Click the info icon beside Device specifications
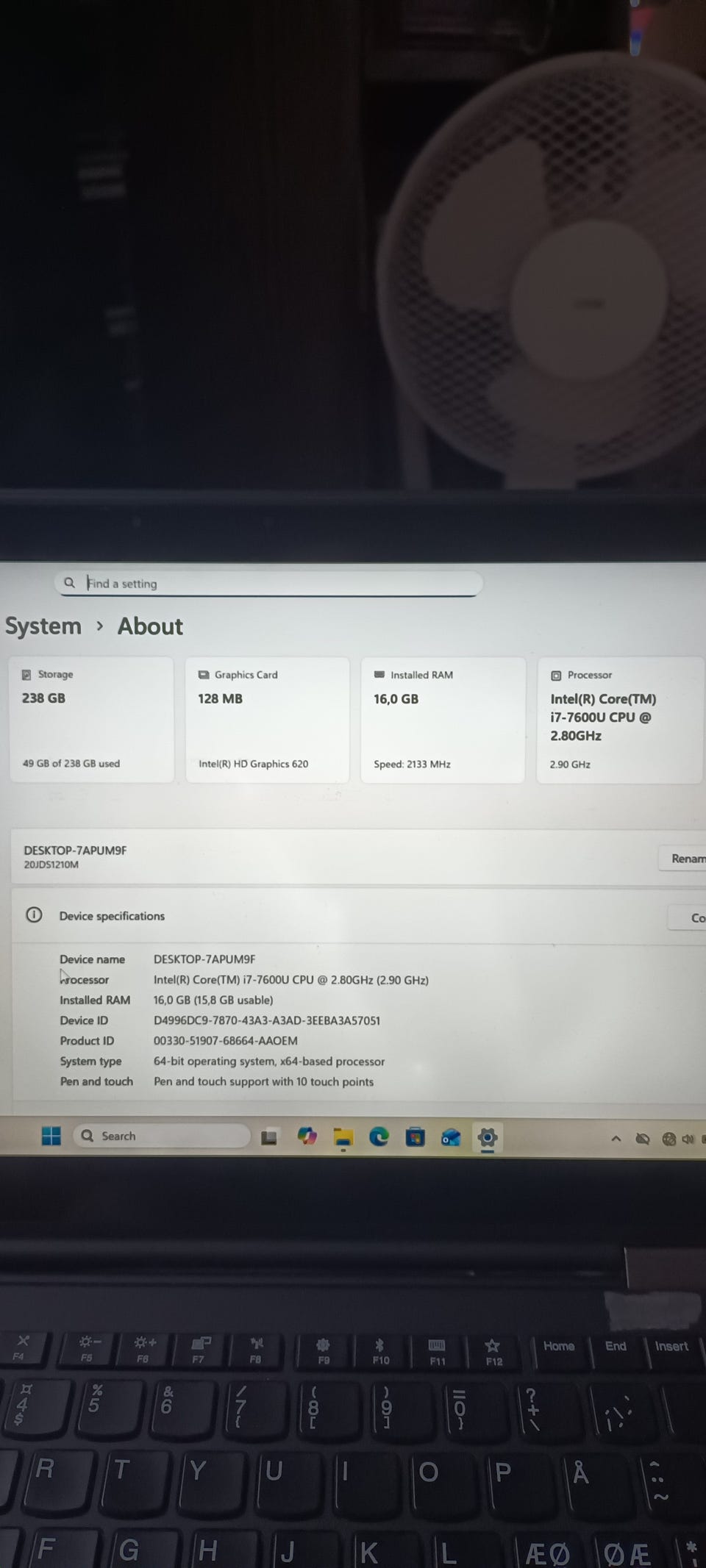This screenshot has width=706, height=1568. tap(34, 915)
